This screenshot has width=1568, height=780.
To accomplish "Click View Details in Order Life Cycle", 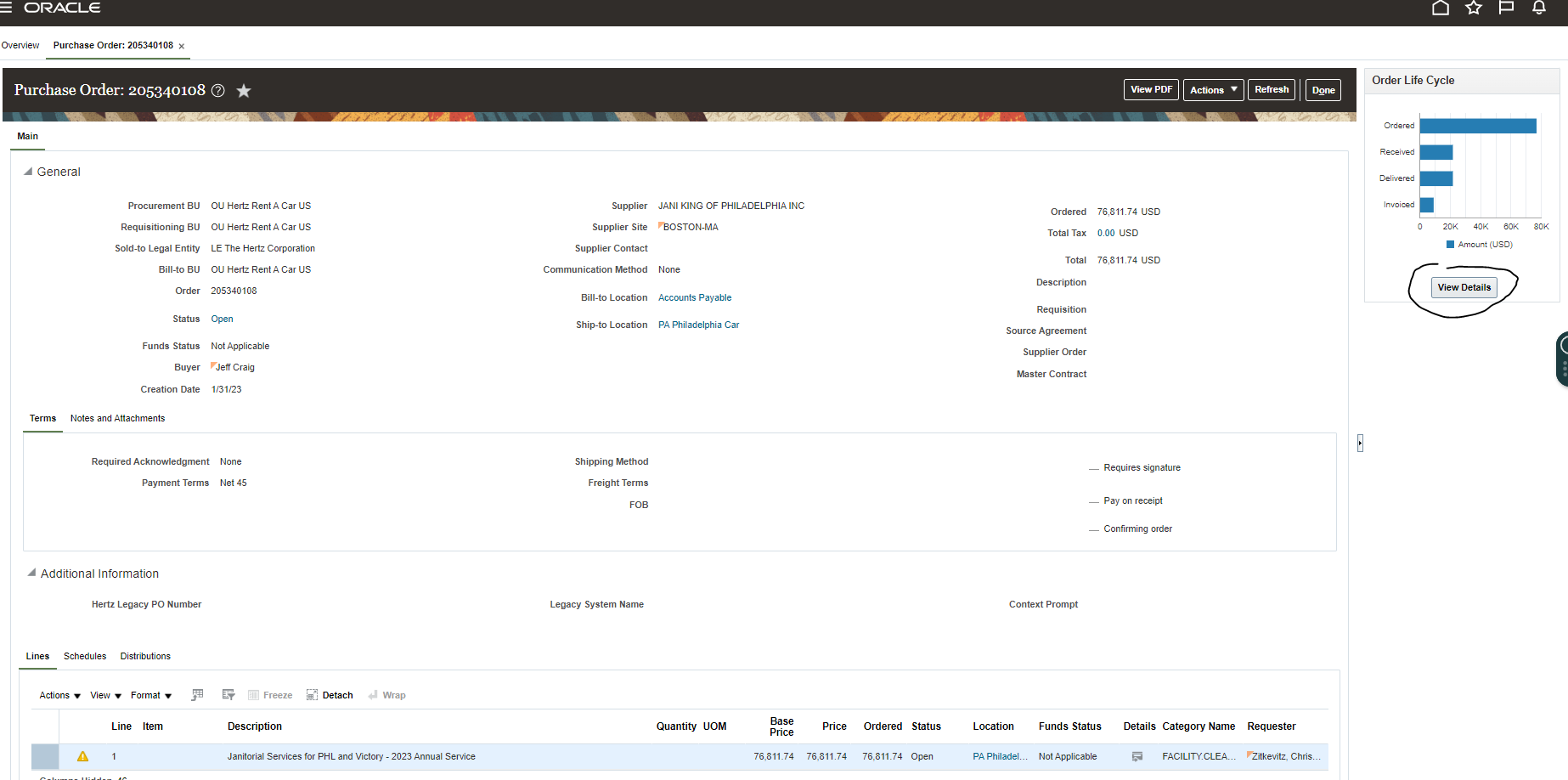I will coord(1464,287).
